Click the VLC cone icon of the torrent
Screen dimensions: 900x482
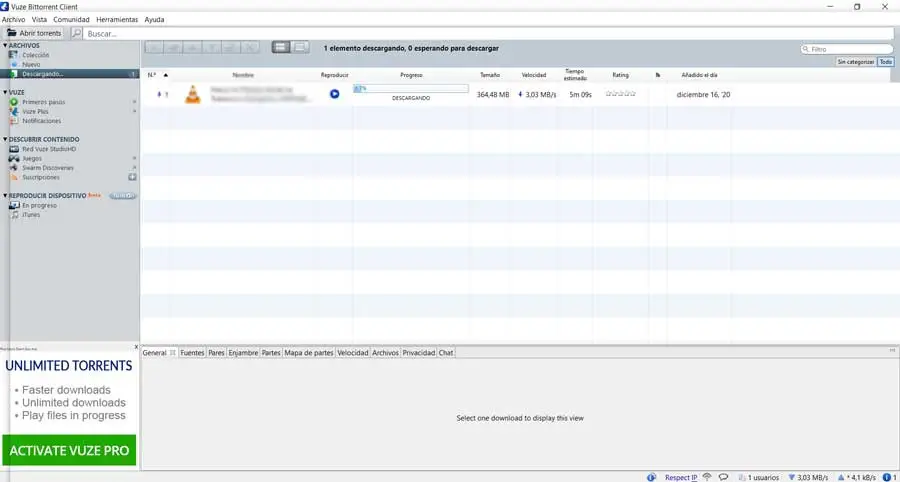[193, 94]
